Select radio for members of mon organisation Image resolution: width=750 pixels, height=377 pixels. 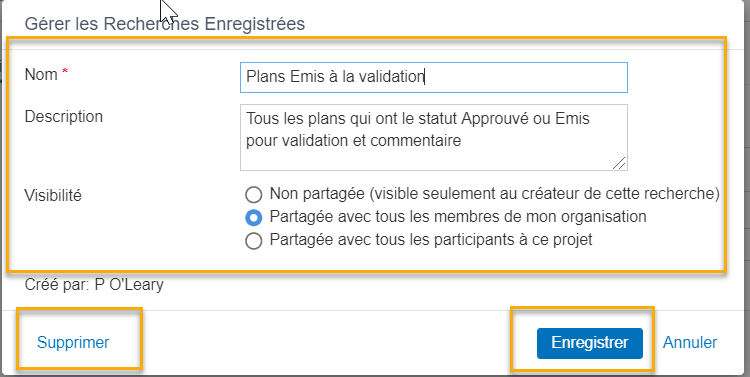[254, 218]
